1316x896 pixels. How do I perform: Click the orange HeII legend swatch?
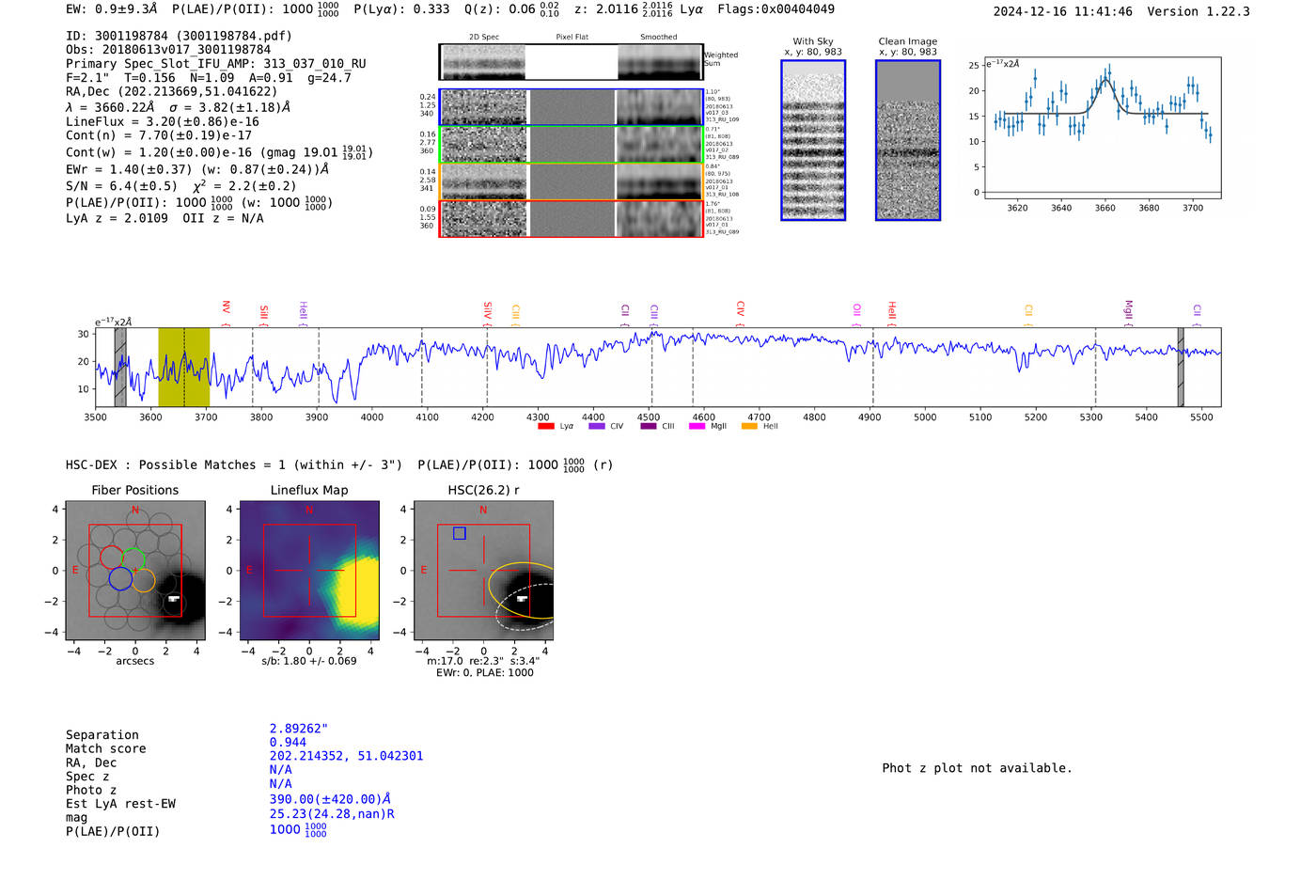click(x=749, y=427)
